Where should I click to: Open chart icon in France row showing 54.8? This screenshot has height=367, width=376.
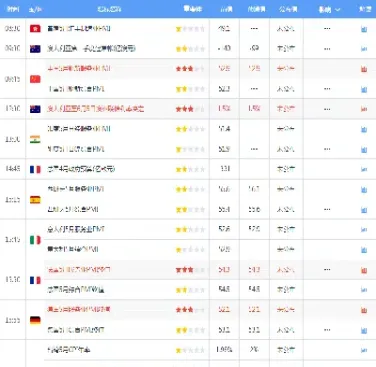click(364, 290)
